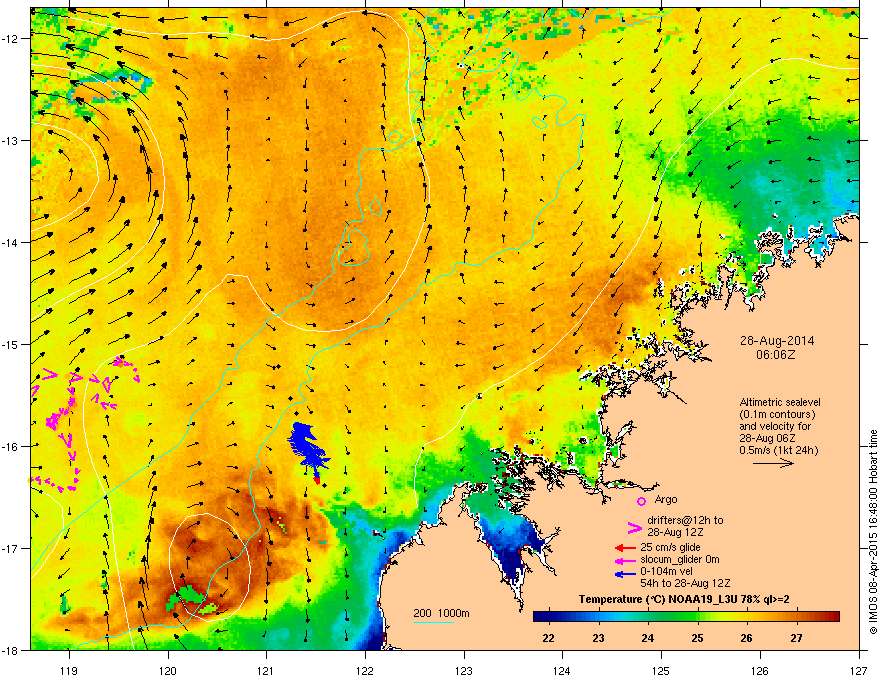Click the dark blue end of temperature colorbar
880x680 pixels.
point(540,617)
